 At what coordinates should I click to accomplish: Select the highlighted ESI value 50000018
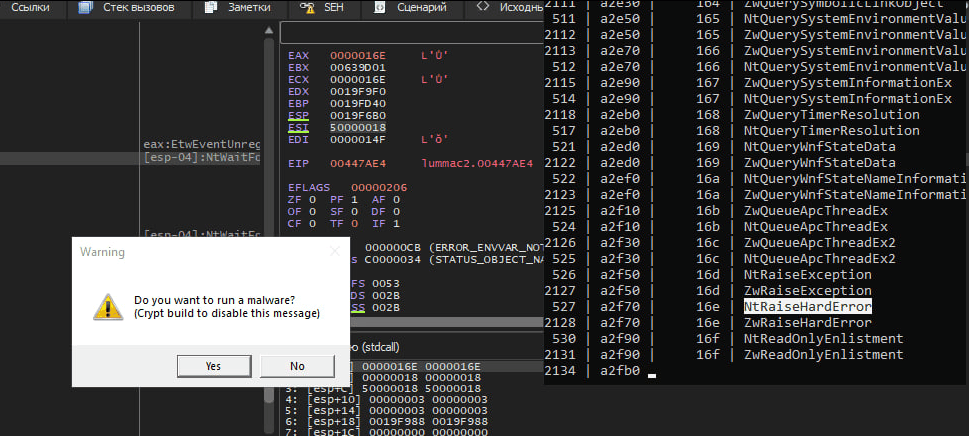pos(358,127)
